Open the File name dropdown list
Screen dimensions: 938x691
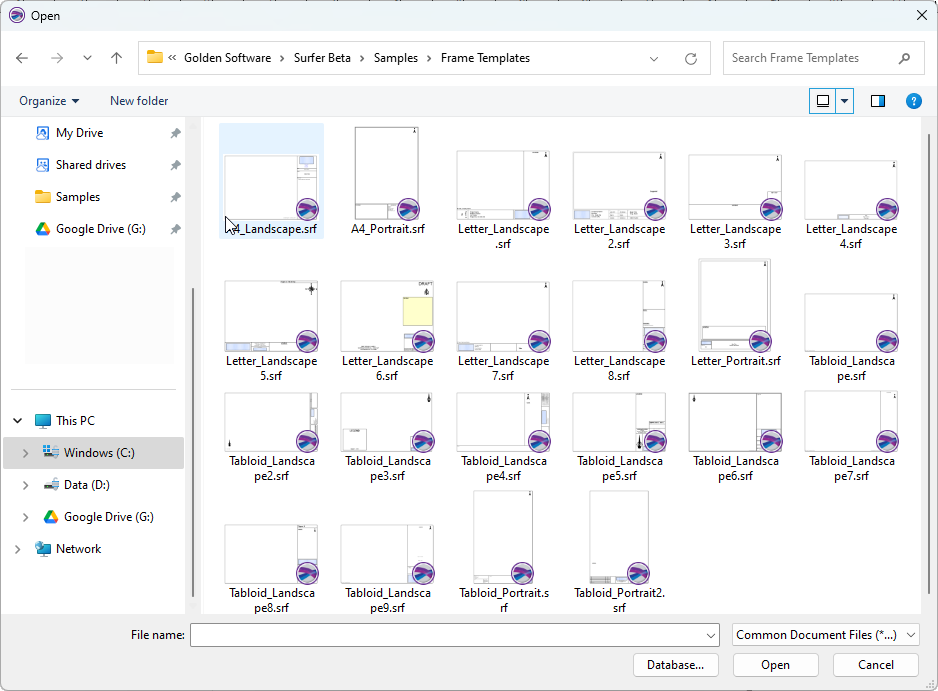coord(710,635)
